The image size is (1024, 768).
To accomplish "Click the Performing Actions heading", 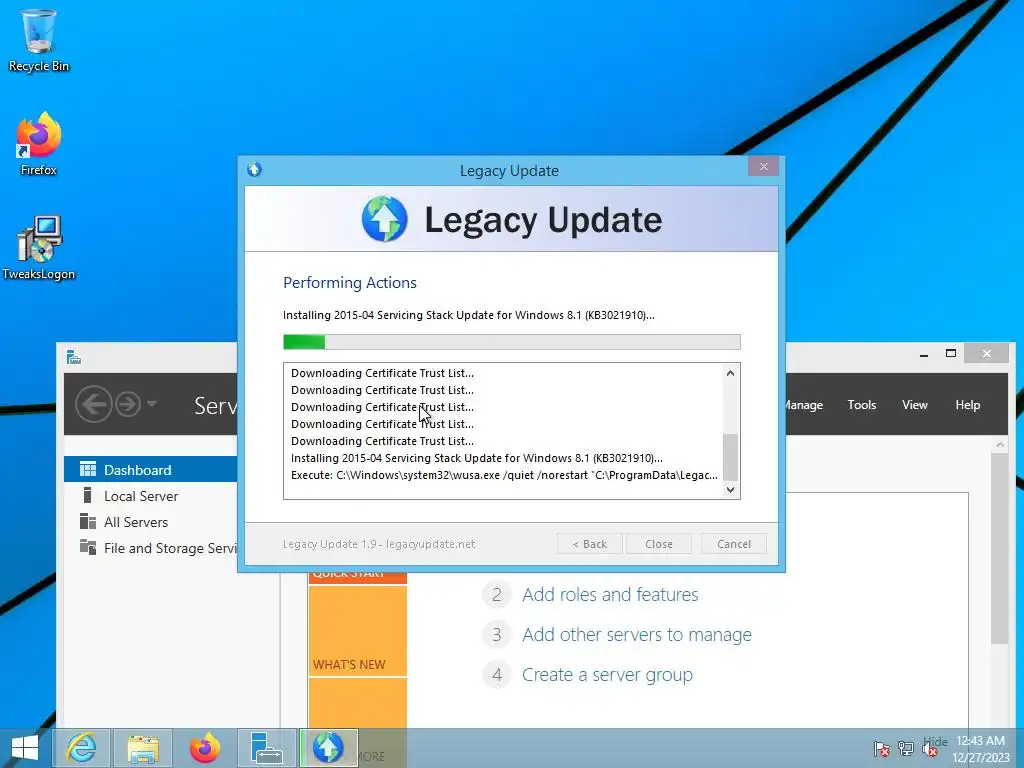I will click(x=349, y=283).
